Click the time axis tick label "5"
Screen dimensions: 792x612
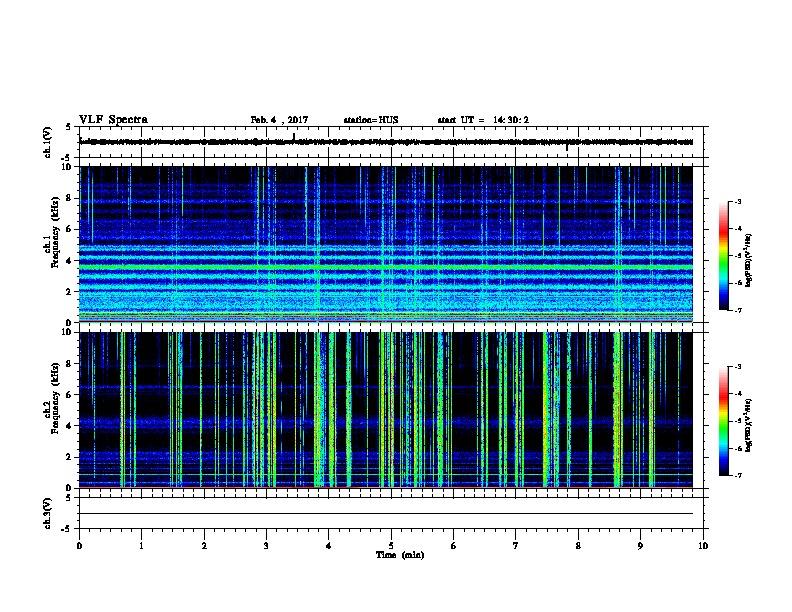[x=391, y=546]
